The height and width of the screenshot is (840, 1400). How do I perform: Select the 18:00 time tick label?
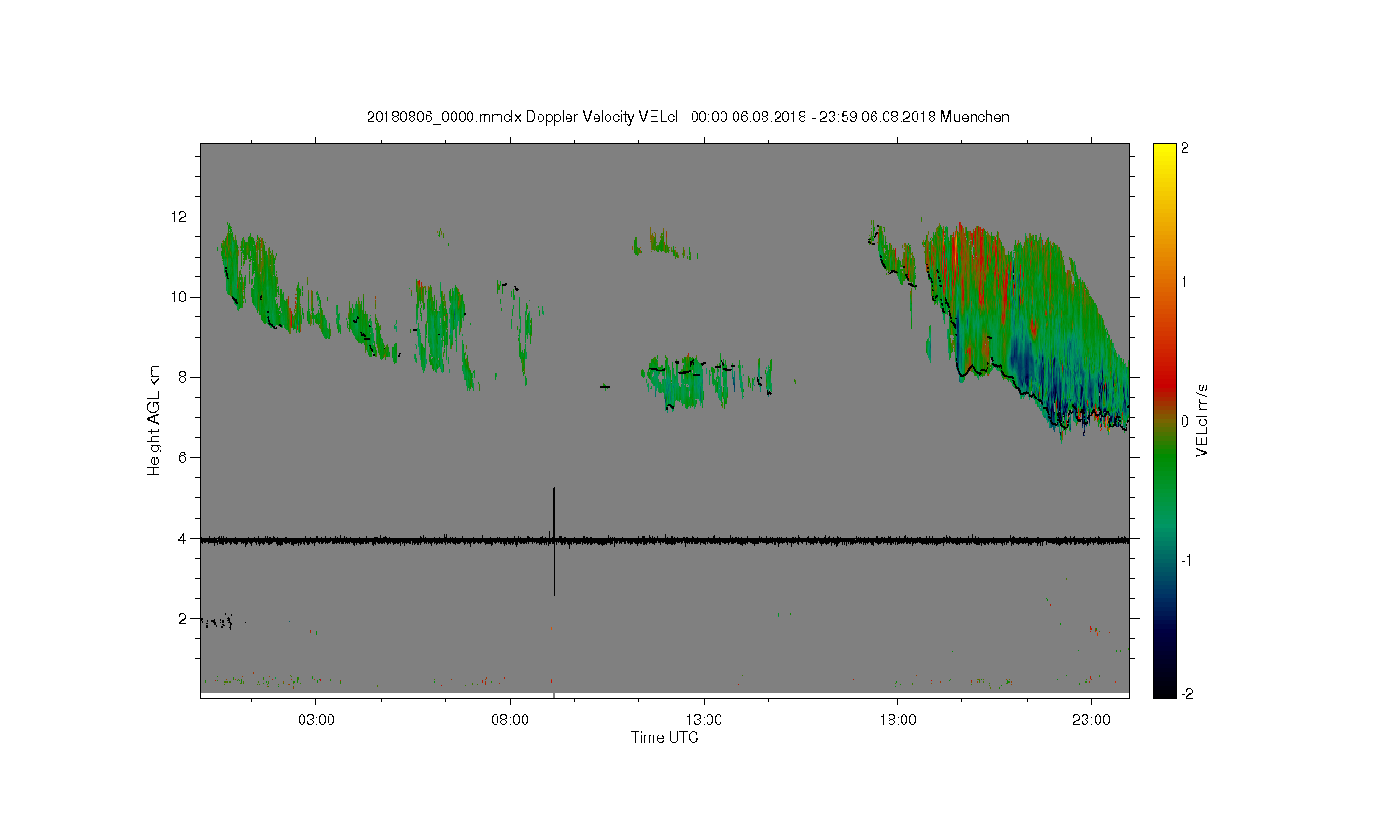897,721
